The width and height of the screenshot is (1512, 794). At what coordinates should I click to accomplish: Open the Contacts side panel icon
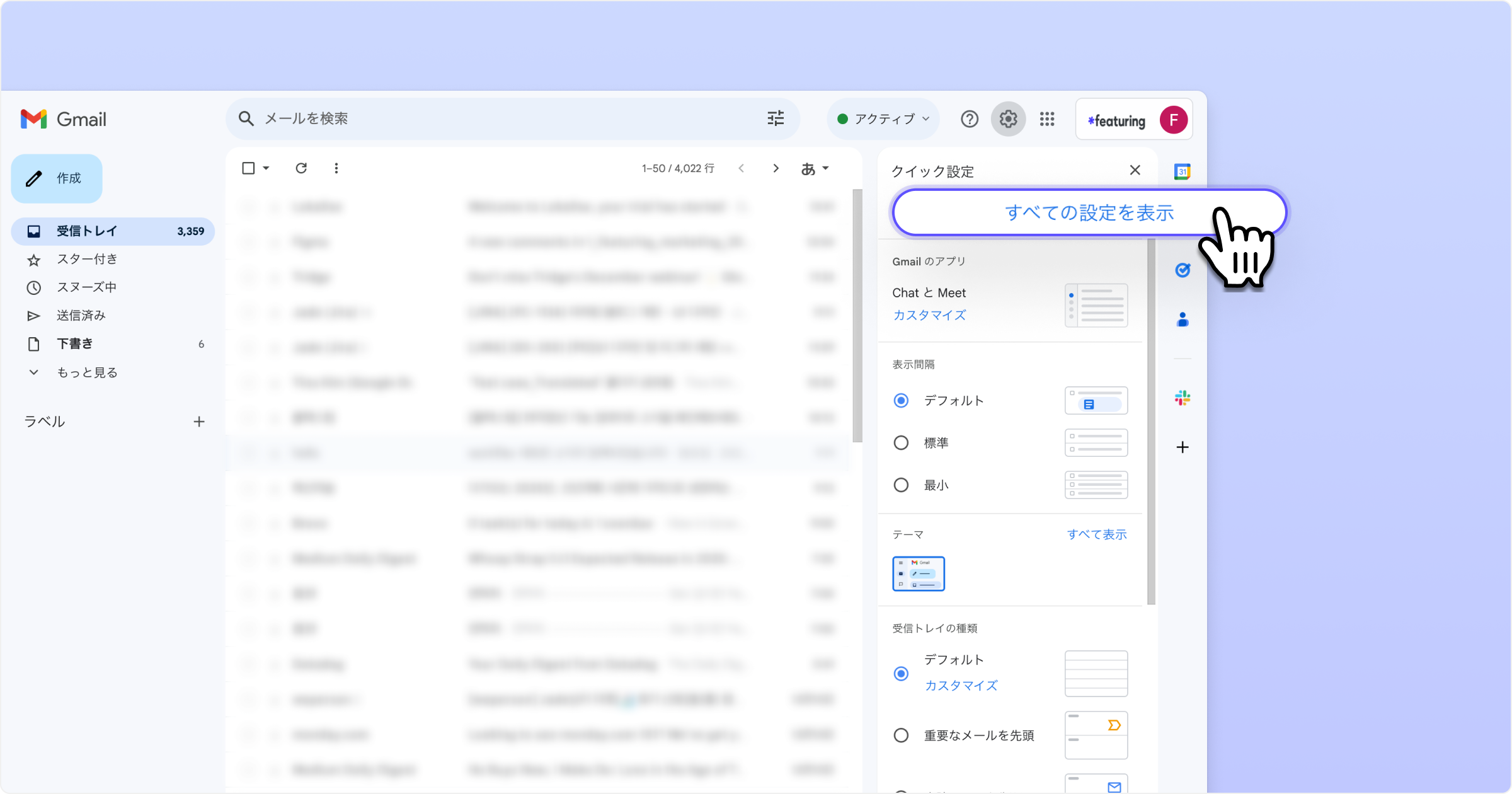tap(1183, 320)
